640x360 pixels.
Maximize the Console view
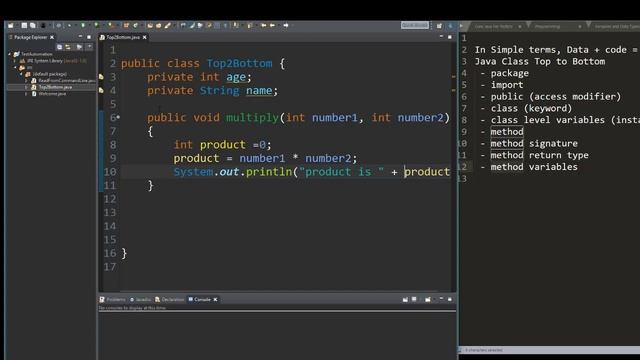(x=450, y=299)
